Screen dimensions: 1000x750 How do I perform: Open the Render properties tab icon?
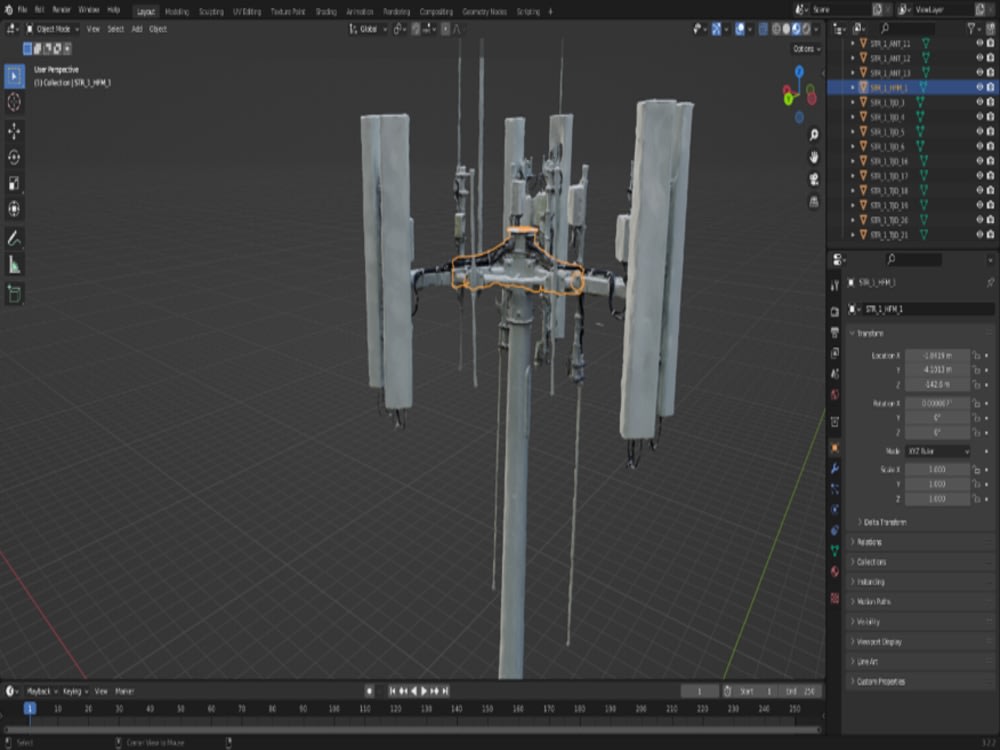[835, 312]
